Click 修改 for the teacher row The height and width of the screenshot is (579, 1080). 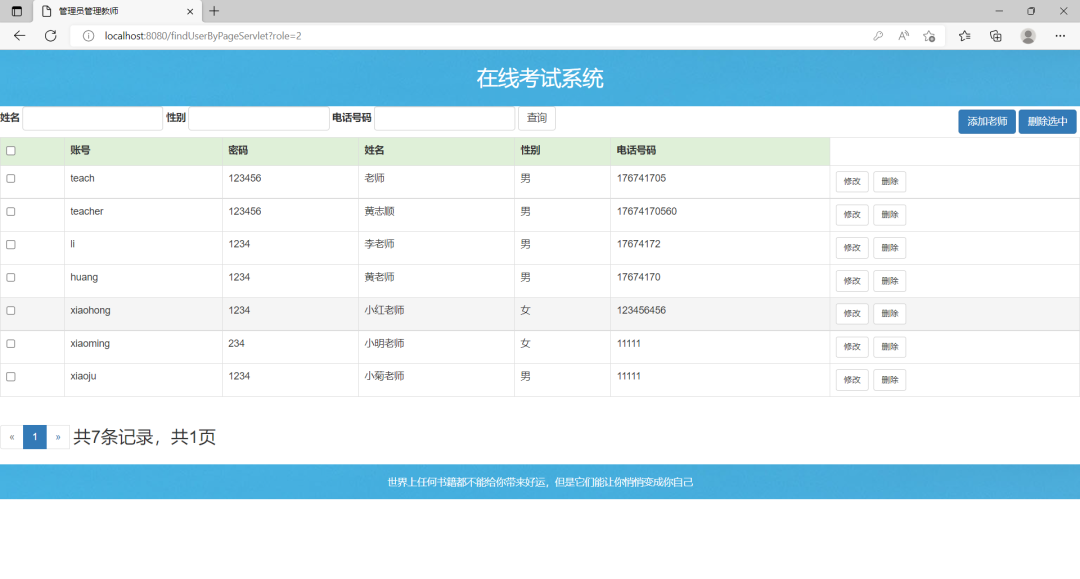tap(852, 215)
